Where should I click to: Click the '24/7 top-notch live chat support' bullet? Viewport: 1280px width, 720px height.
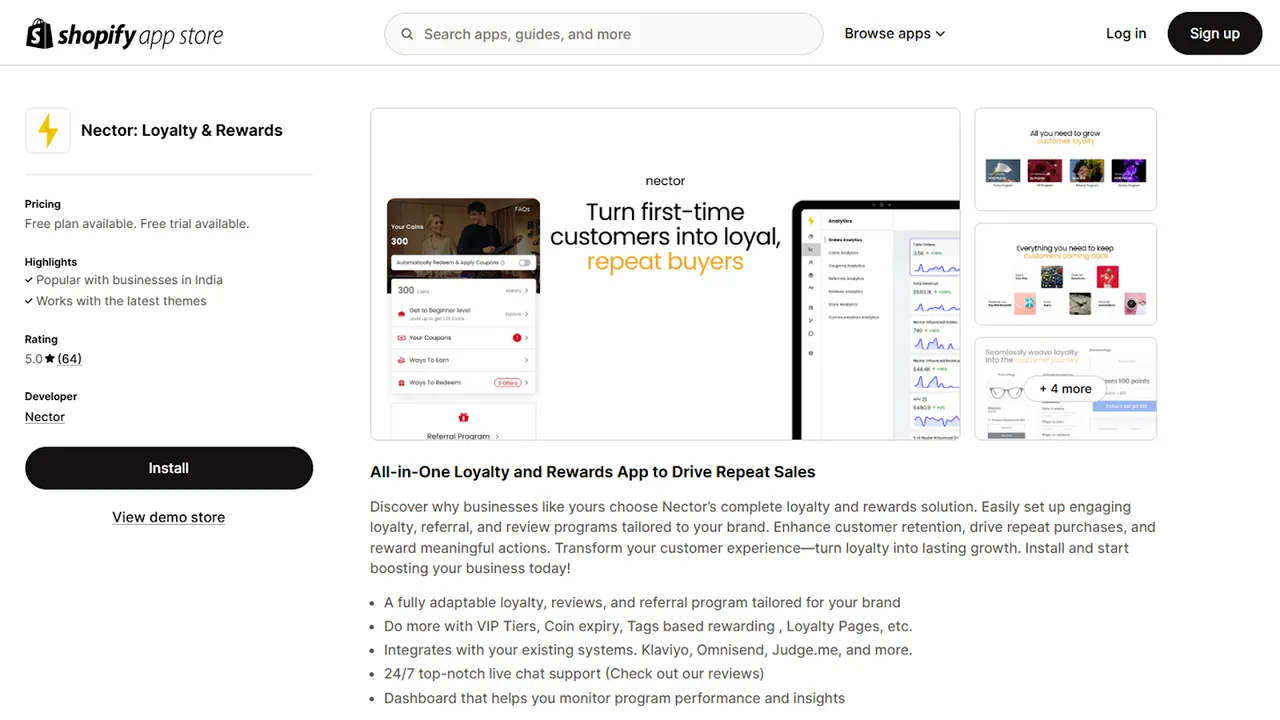click(574, 674)
